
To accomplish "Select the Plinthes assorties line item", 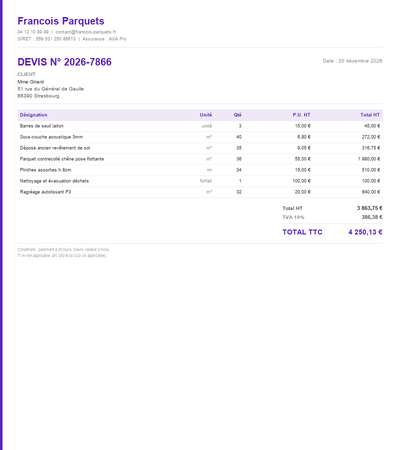I will coord(200,170).
